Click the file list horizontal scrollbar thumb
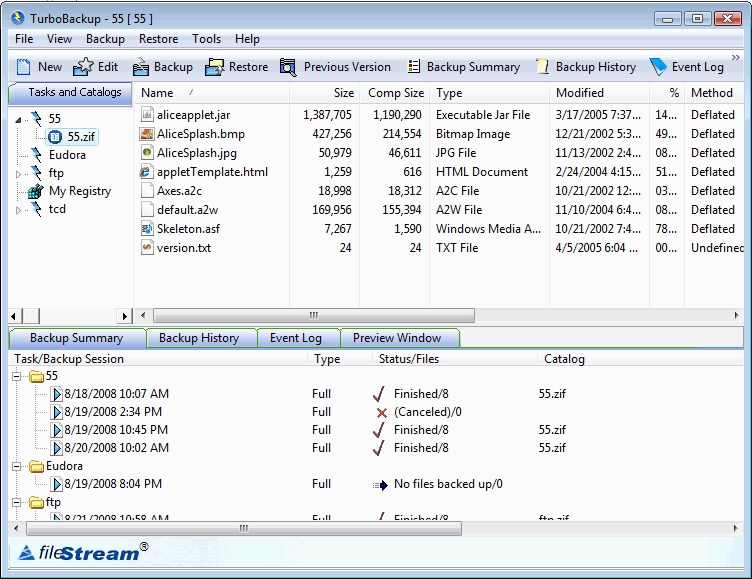 314,316
